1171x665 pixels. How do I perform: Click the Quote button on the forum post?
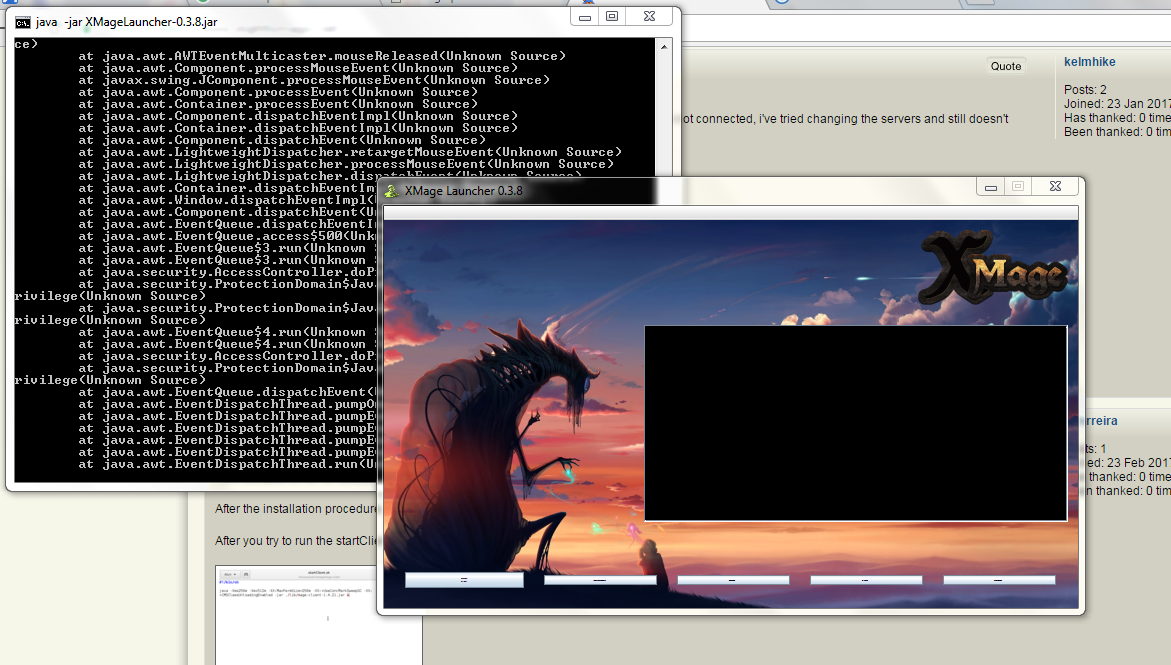(x=1005, y=66)
